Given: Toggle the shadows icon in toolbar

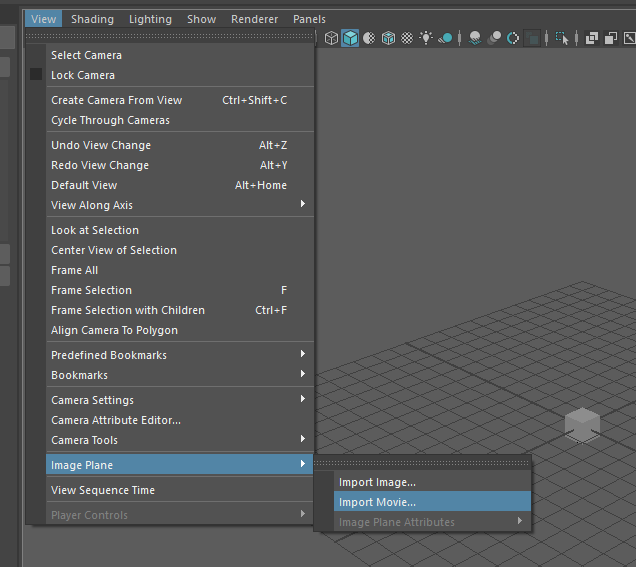Looking at the screenshot, I should click(x=446, y=38).
